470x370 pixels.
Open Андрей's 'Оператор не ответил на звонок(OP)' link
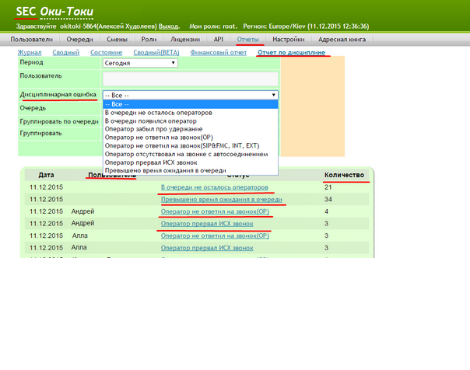(x=215, y=211)
